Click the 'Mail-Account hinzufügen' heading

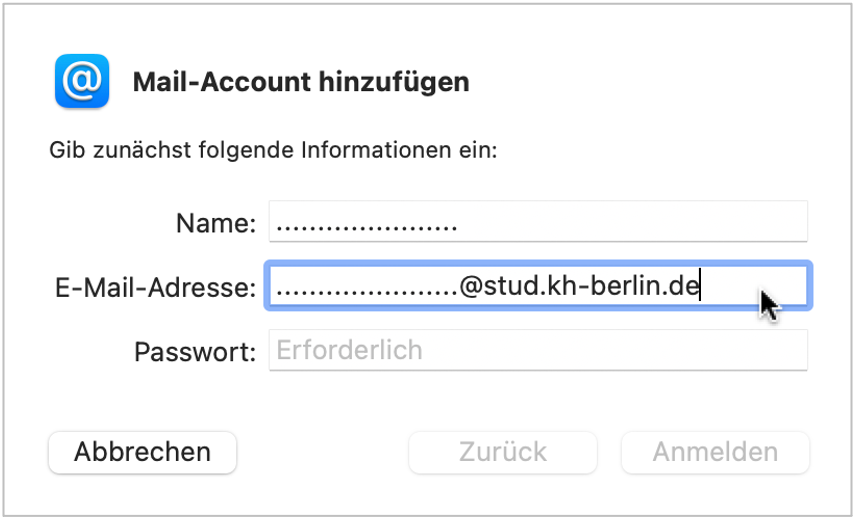[301, 82]
